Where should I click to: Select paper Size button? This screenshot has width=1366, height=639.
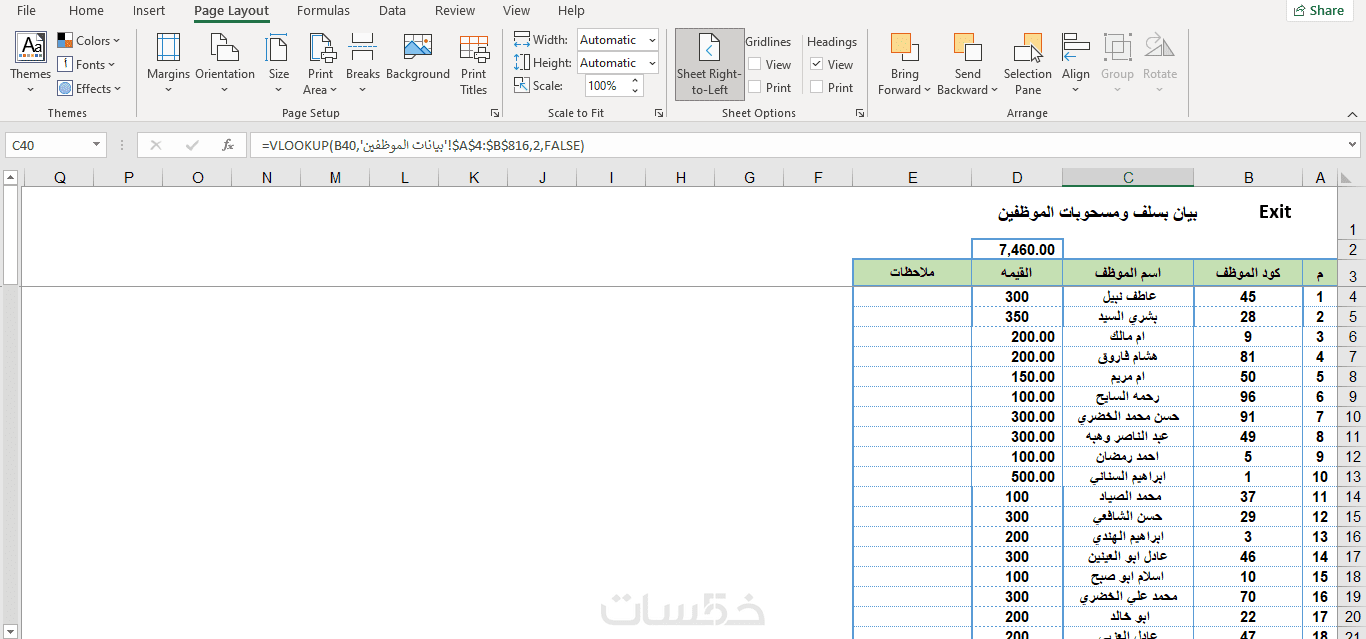279,64
